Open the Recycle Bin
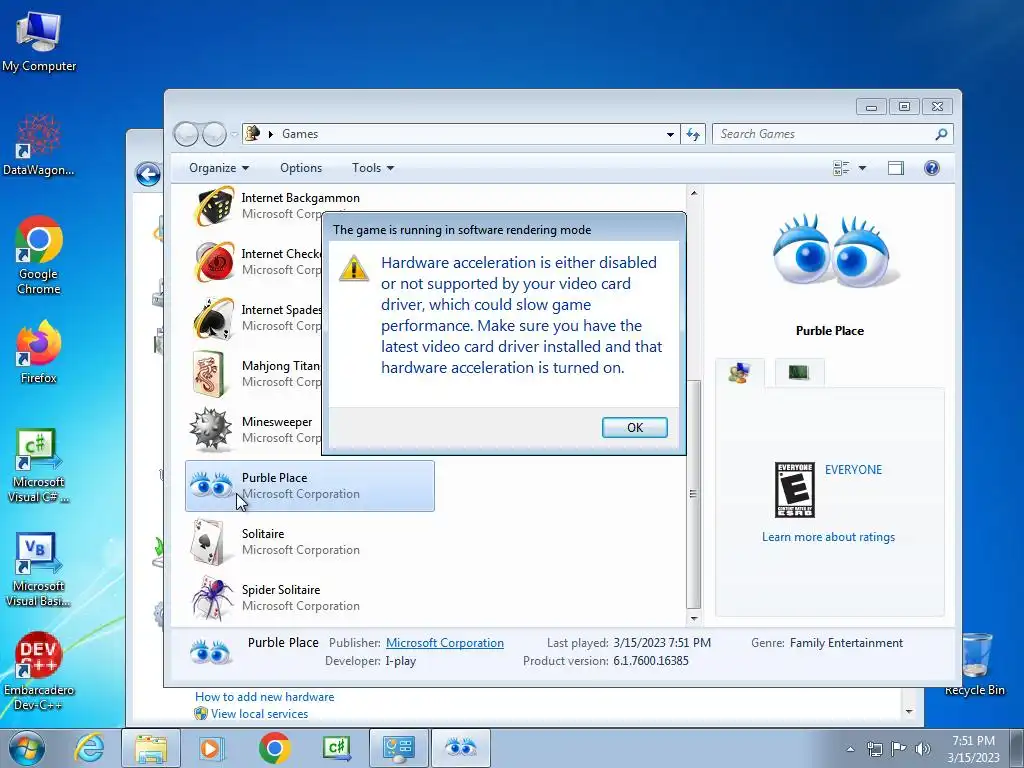Viewport: 1024px width, 768px height. tap(975, 664)
